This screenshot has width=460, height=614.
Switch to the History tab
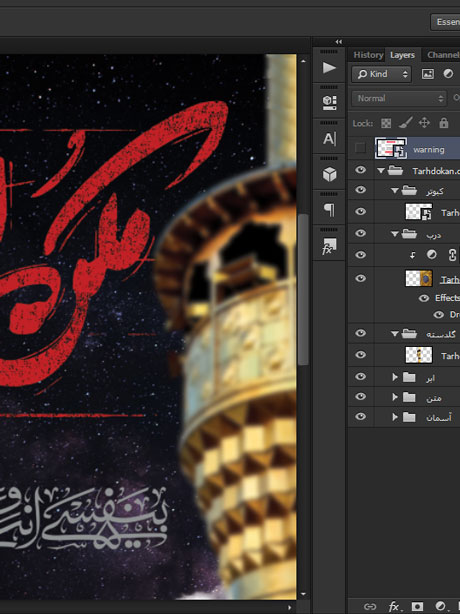point(368,55)
